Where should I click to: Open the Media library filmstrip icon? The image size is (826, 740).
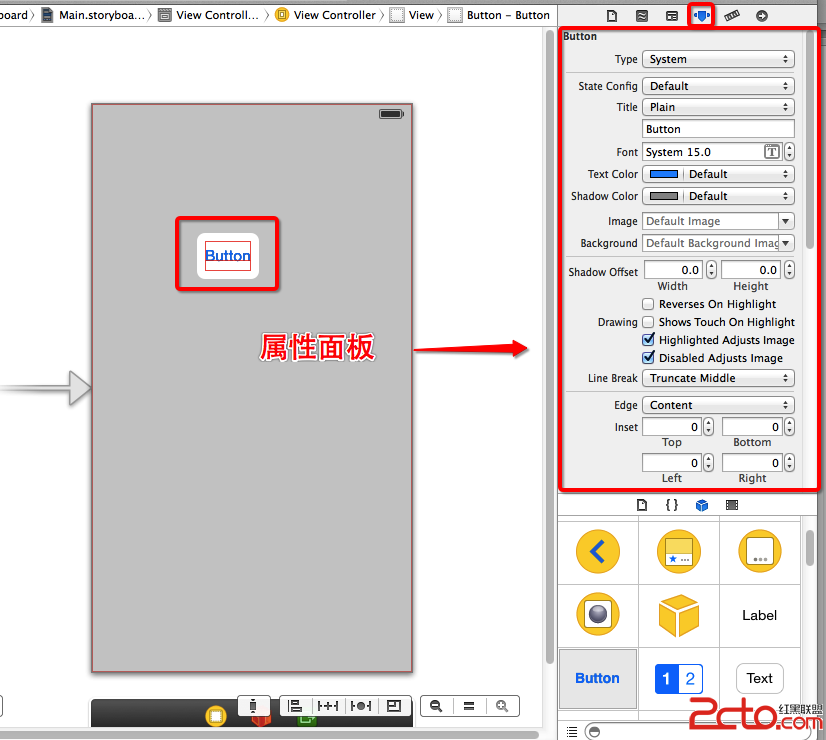point(732,505)
